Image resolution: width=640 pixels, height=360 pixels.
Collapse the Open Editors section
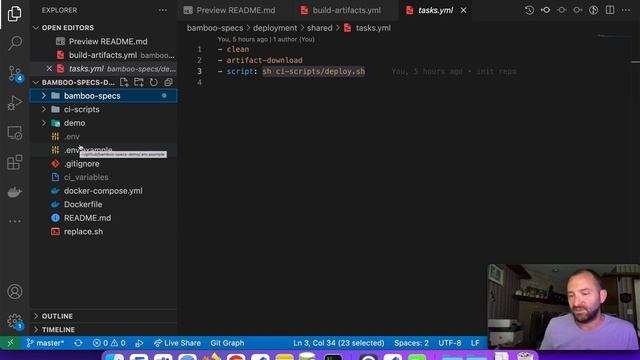pyautogui.click(x=36, y=28)
